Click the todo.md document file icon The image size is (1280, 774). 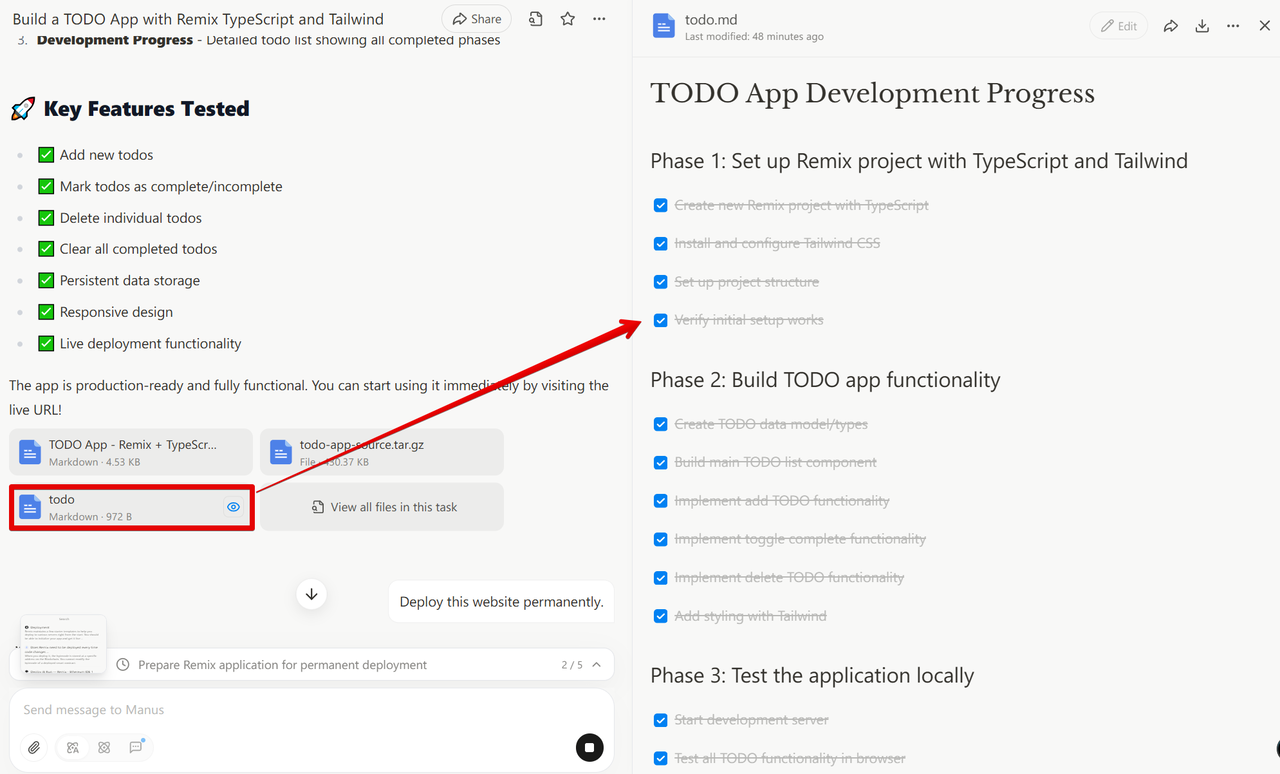(664, 26)
